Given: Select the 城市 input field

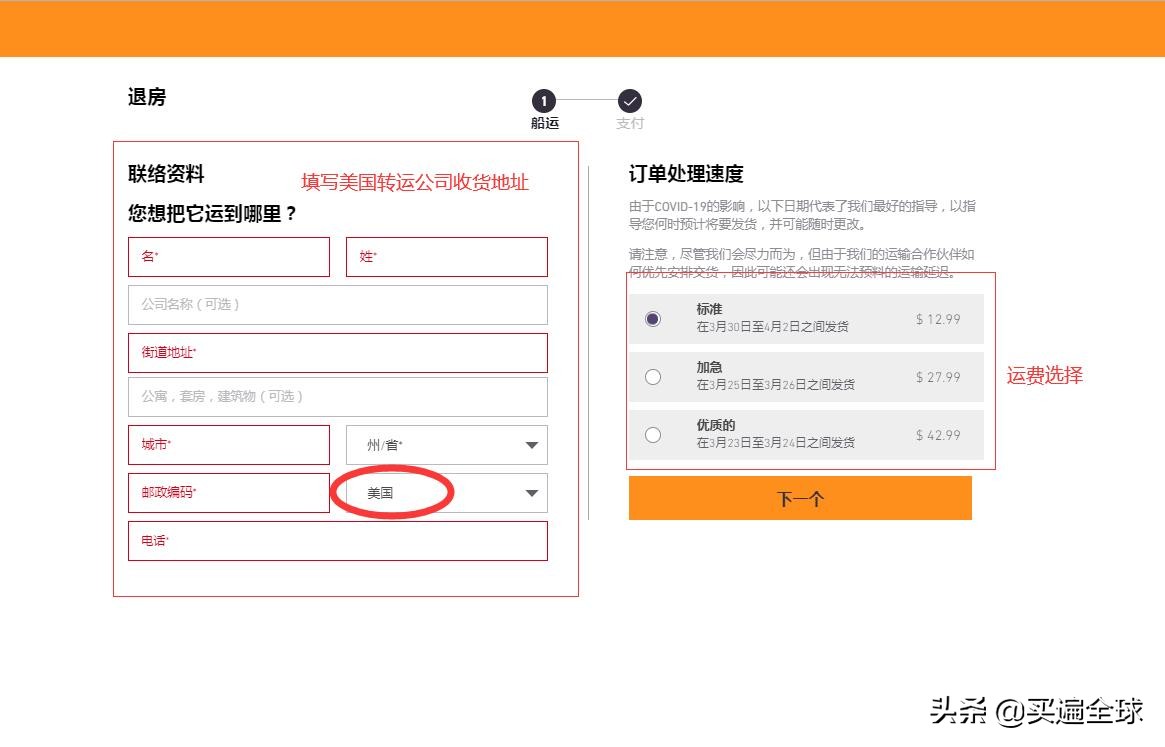Looking at the screenshot, I should [x=228, y=445].
